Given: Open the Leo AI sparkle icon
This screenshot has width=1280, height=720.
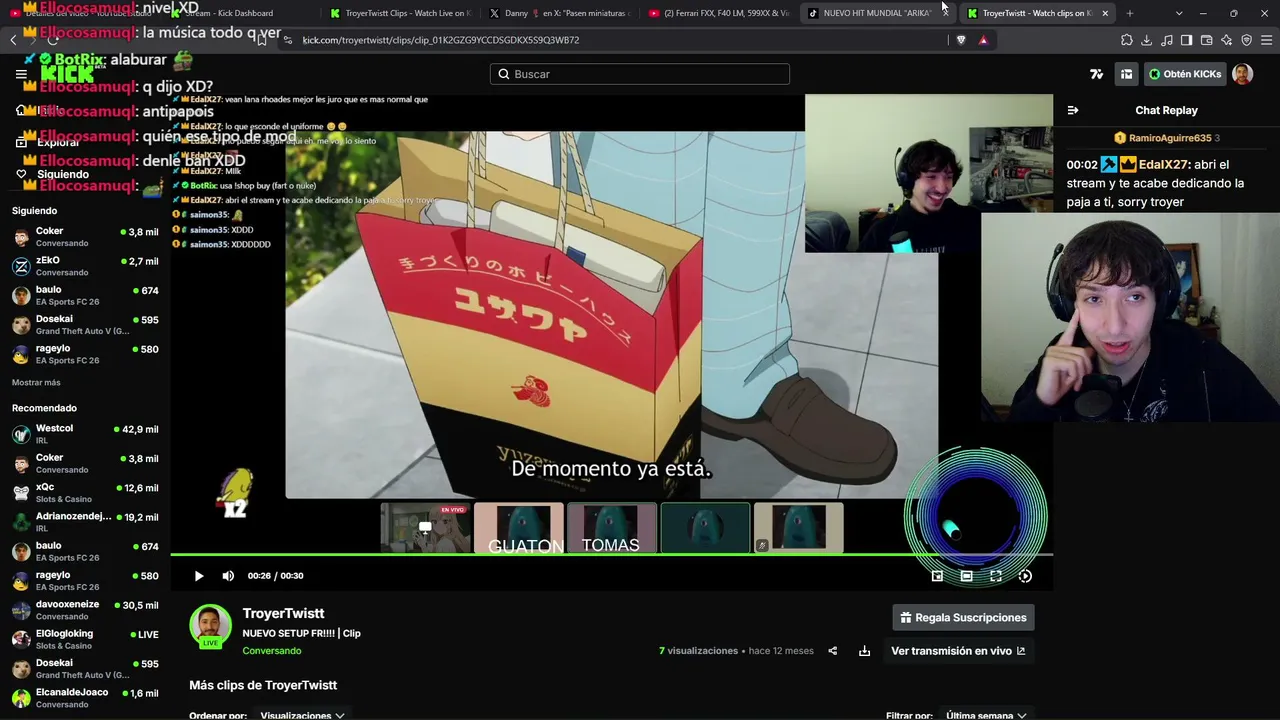Looking at the screenshot, I should (x=1226, y=40).
